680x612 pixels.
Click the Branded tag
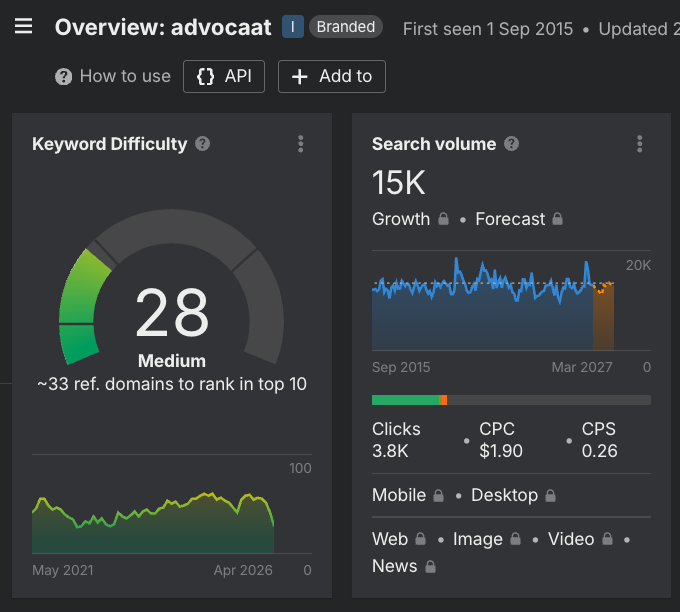tap(346, 27)
